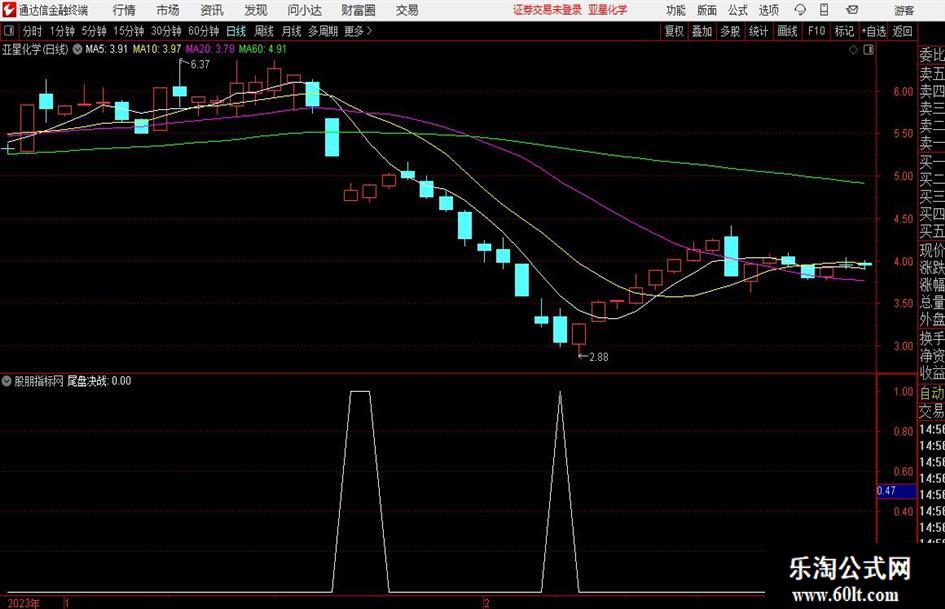Switch to 15分钟 period tab

tap(128, 31)
